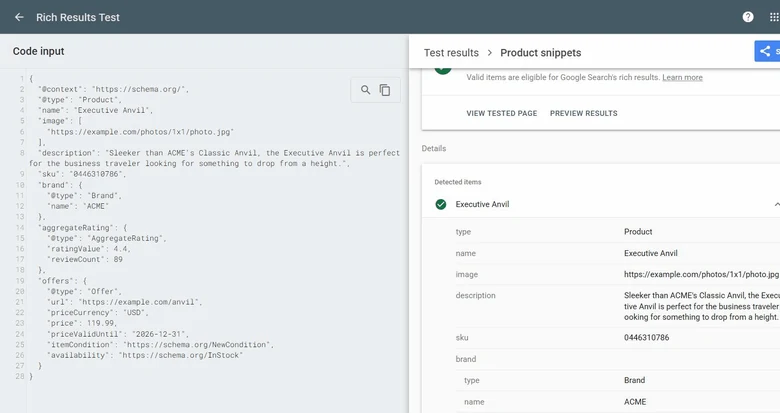
Task: Click the image URL value
Action: [x=701, y=274]
